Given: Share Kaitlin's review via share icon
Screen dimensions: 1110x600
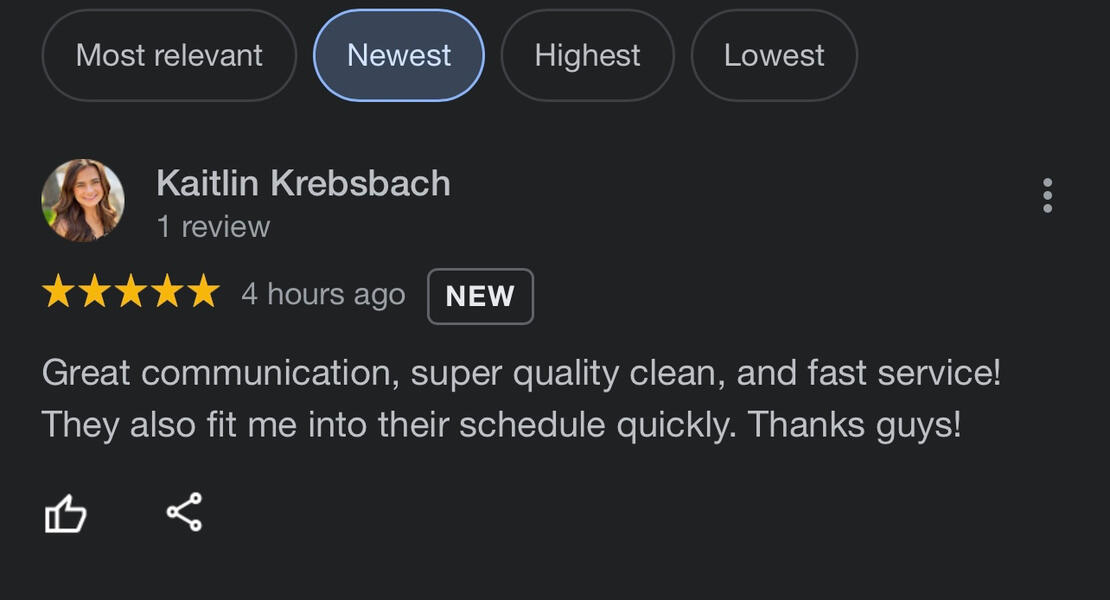Looking at the screenshot, I should 184,512.
